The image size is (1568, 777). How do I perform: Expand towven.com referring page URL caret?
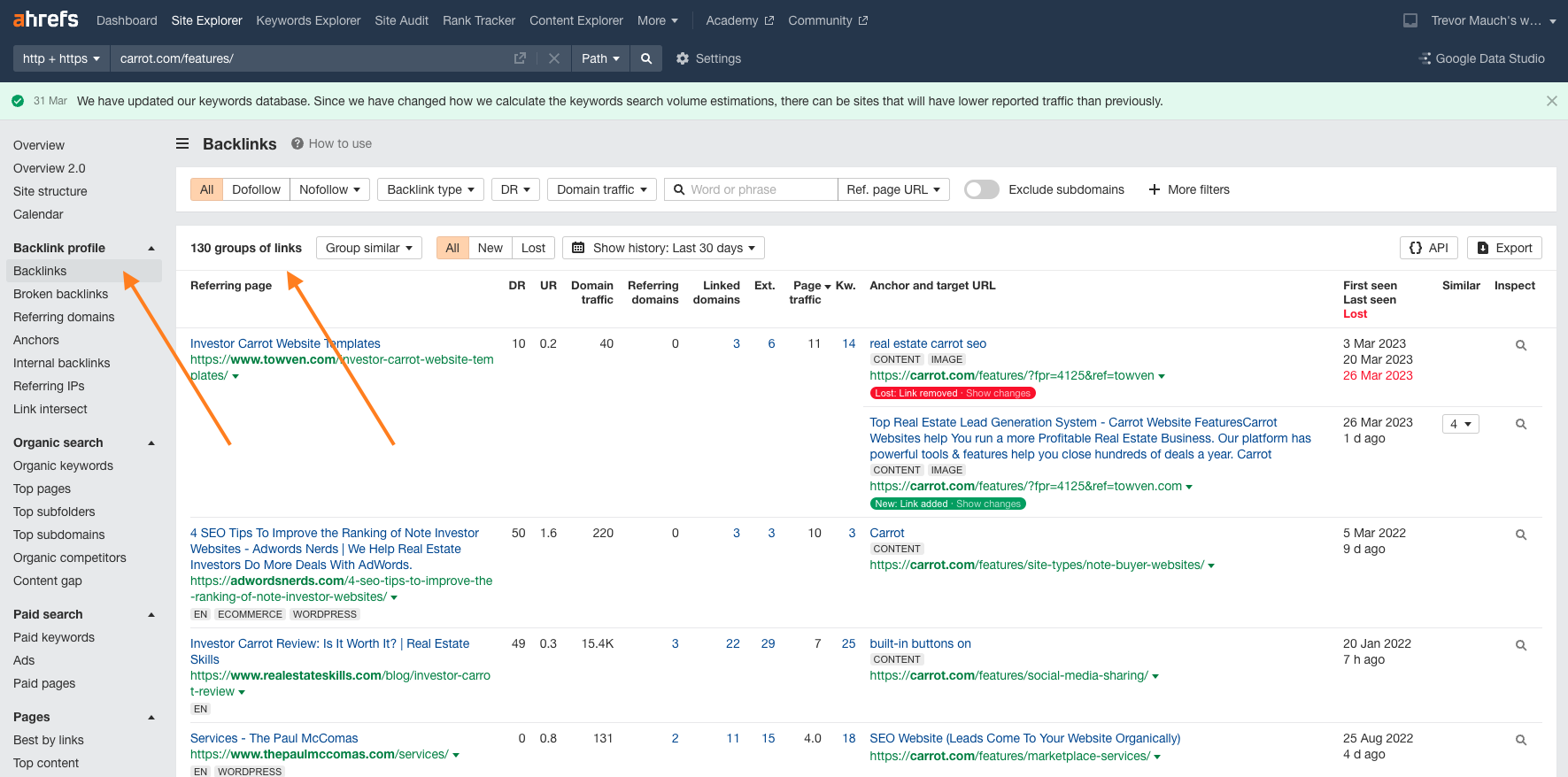click(236, 376)
